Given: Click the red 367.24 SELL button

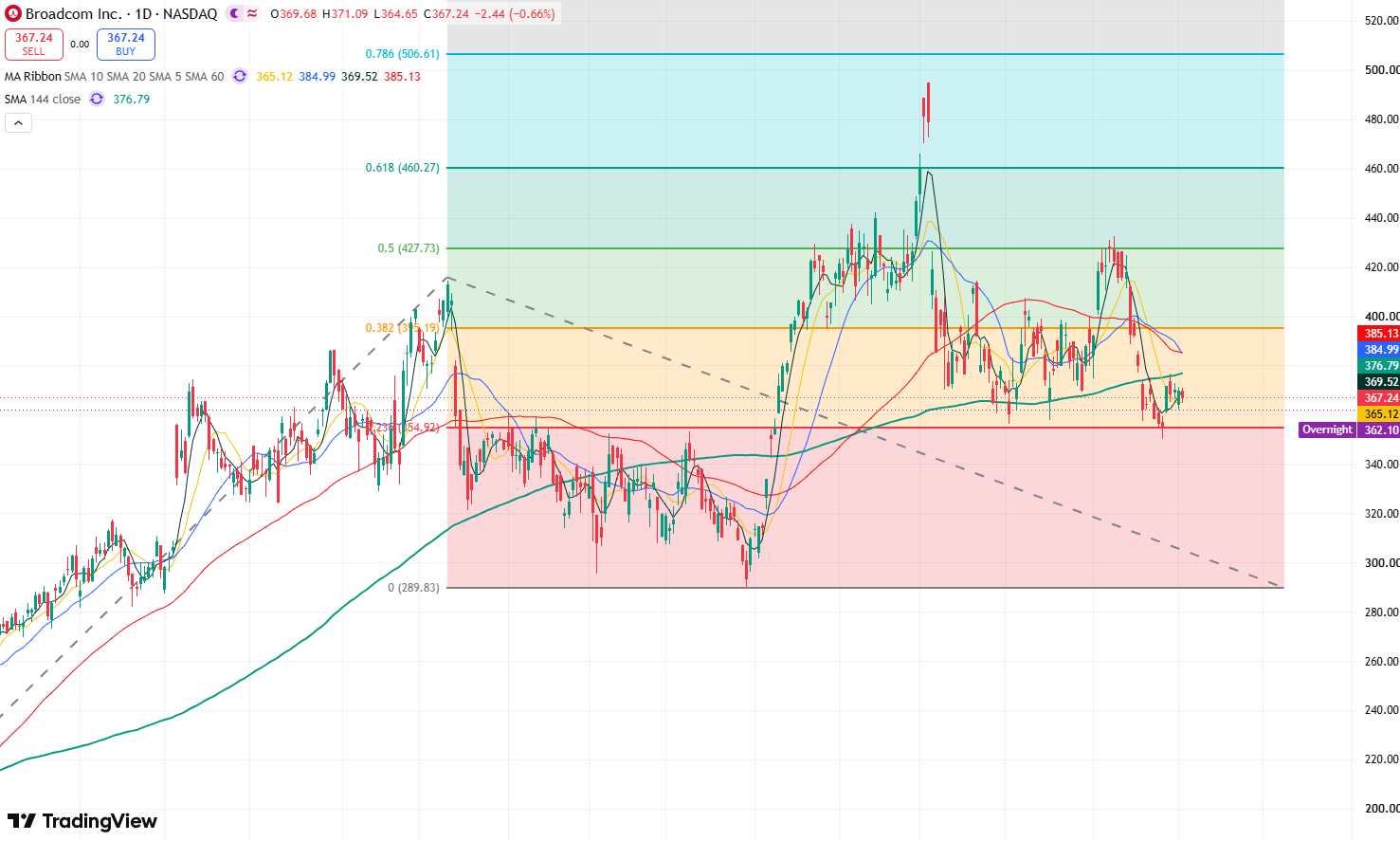Looking at the screenshot, I should coord(34,44).
